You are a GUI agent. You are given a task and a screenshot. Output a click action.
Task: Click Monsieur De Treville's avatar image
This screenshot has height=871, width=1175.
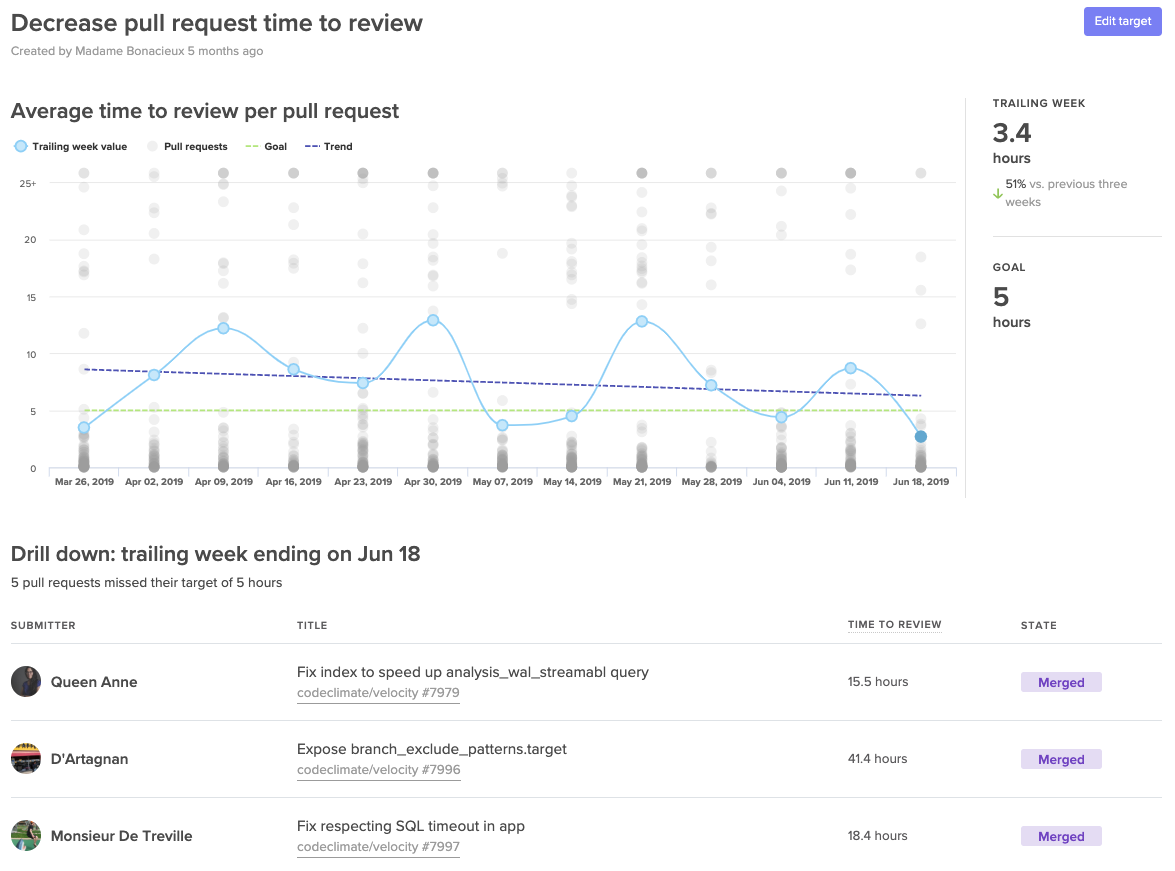click(x=25, y=836)
